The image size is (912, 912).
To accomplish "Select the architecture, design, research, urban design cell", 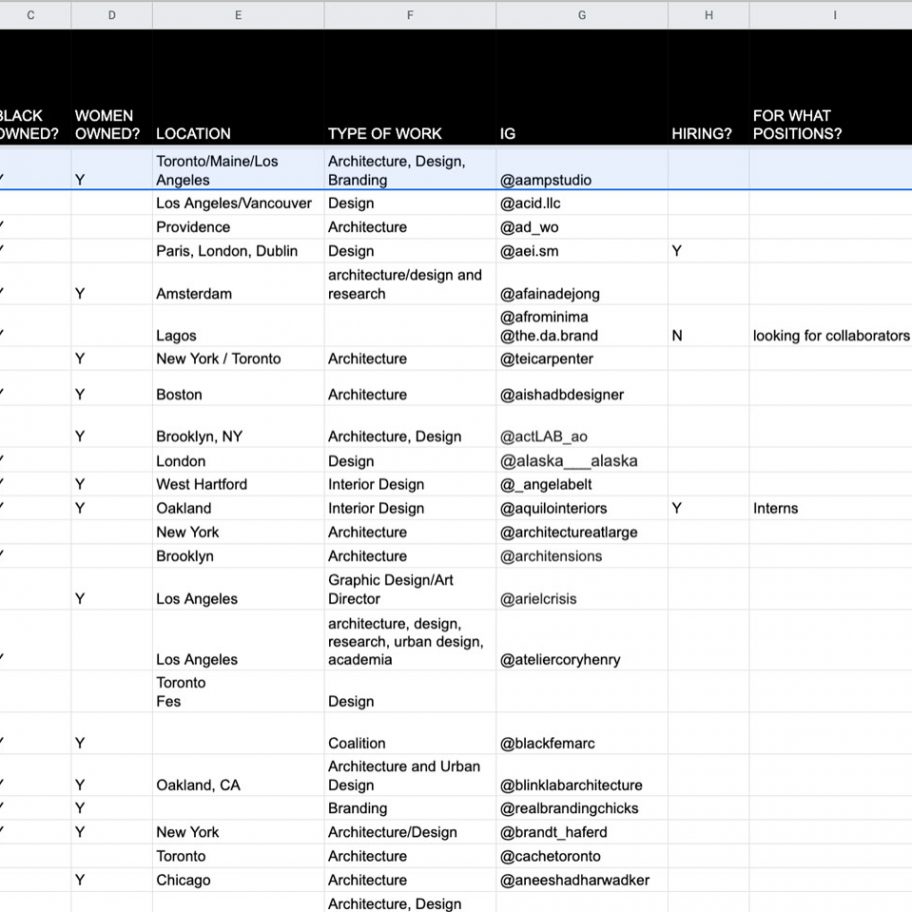I will click(410, 640).
